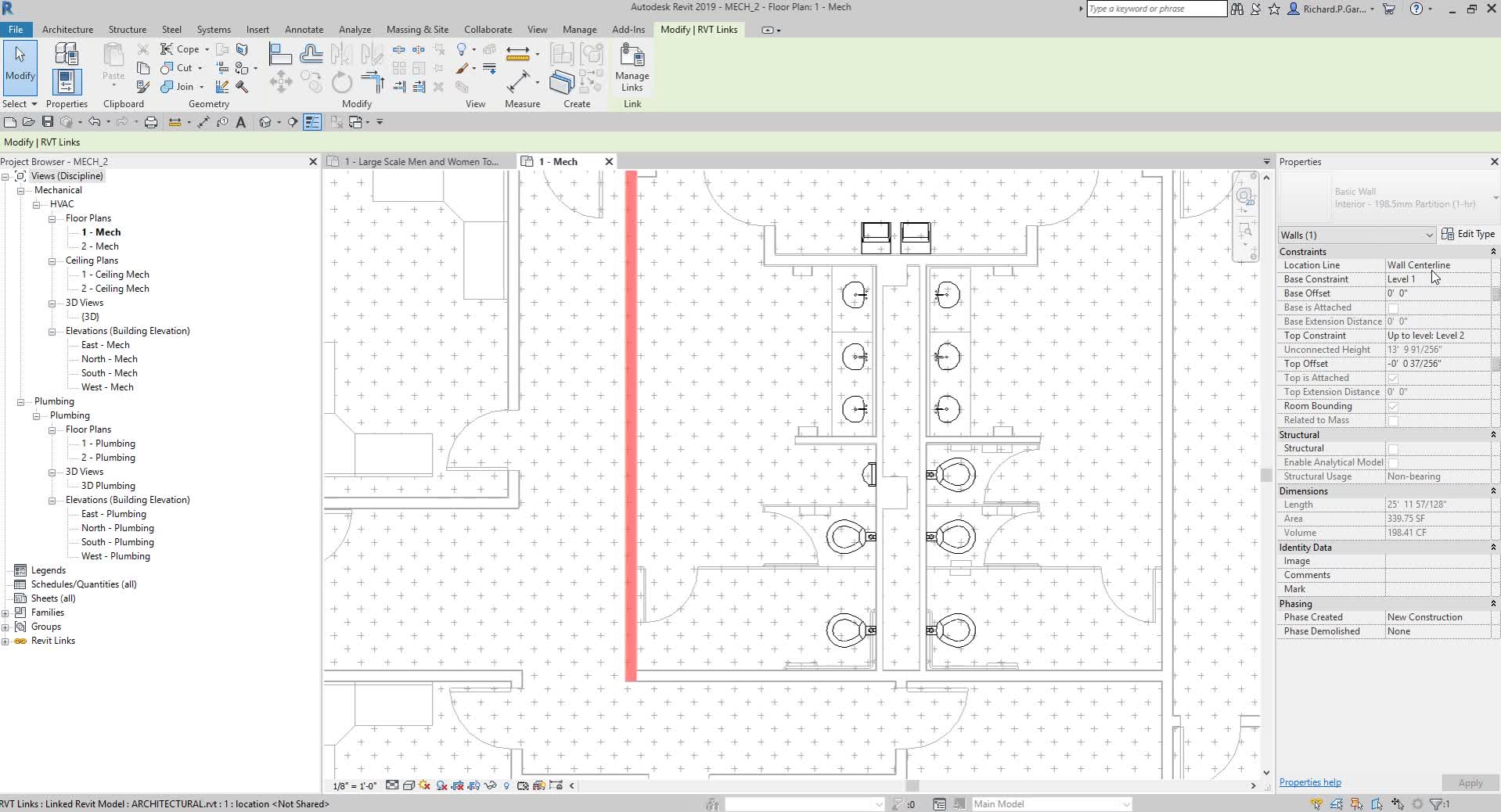Enable the Structural checkbox
1501x812 pixels.
coord(1393,448)
